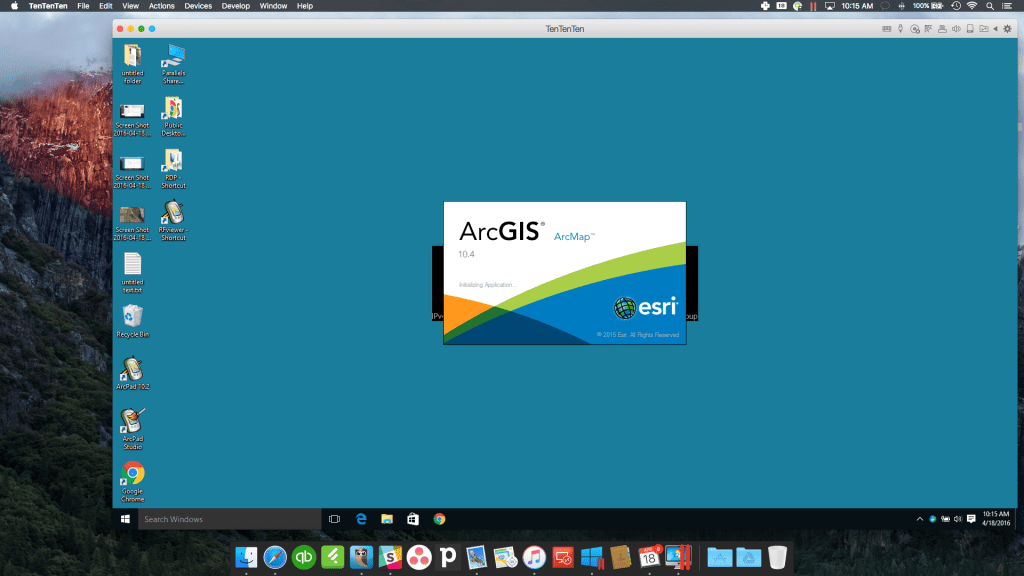The width and height of the screenshot is (1024, 576).
Task: Click the shared folders icon in Parallels title bar
Action: coord(984,29)
